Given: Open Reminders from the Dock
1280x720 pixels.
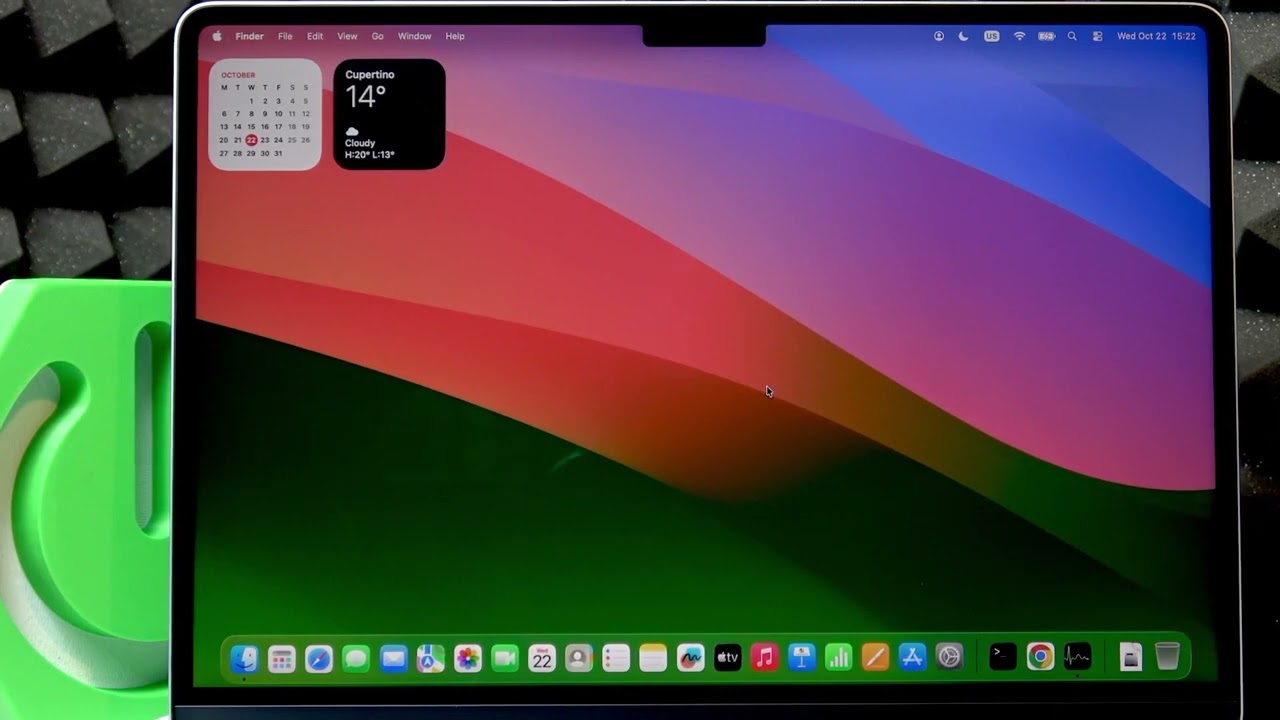Looking at the screenshot, I should pyautogui.click(x=616, y=658).
